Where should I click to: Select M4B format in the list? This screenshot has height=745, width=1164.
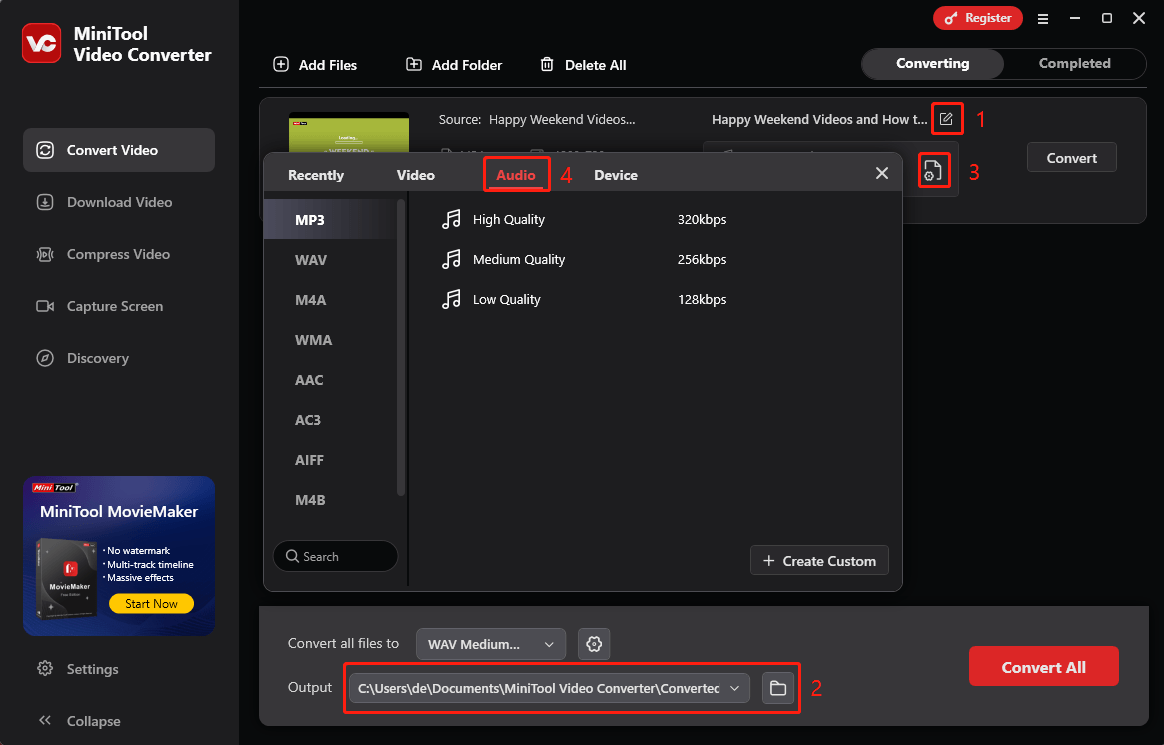point(331,500)
